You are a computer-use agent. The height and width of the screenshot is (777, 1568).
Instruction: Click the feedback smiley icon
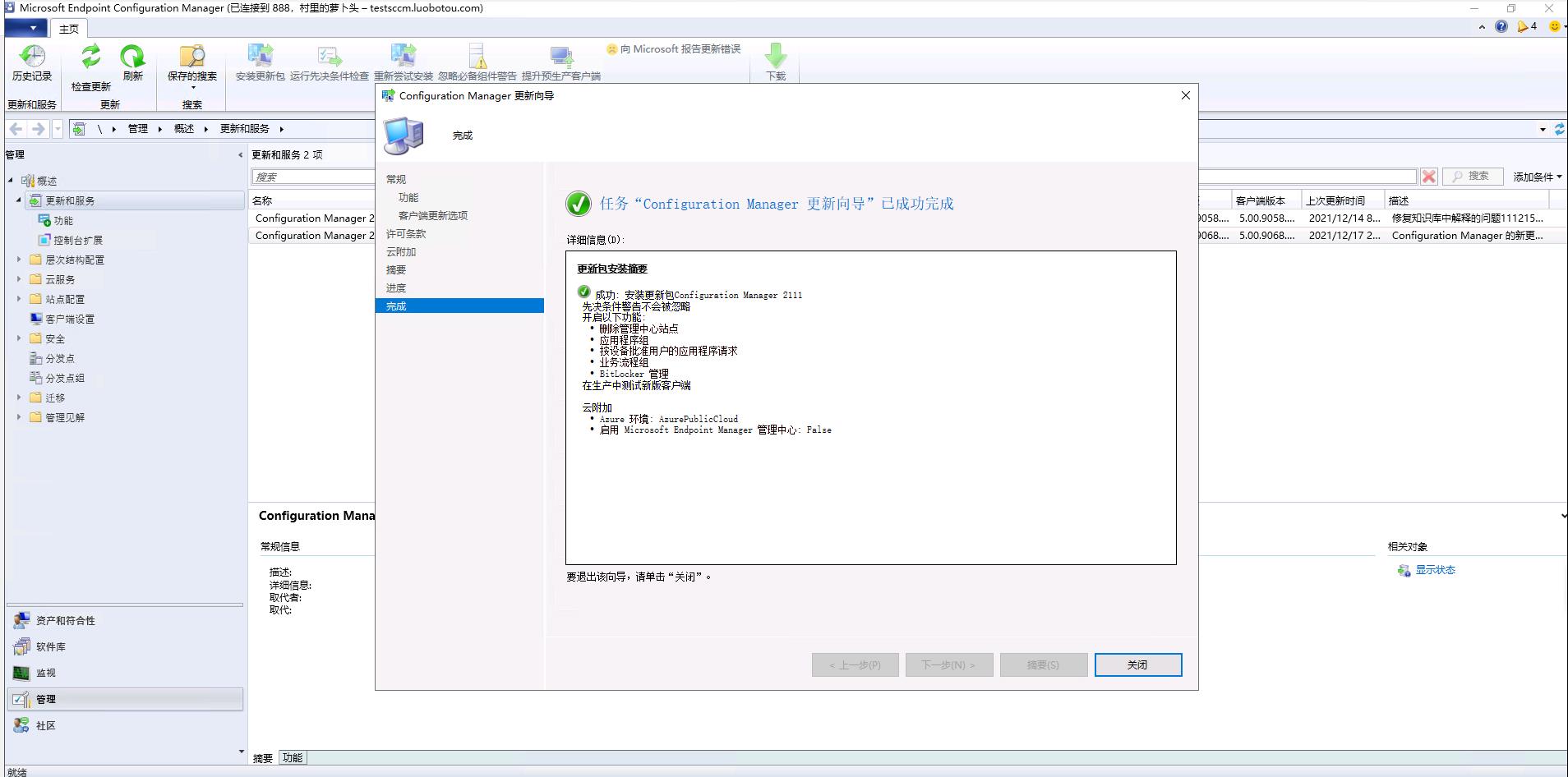click(x=1555, y=26)
